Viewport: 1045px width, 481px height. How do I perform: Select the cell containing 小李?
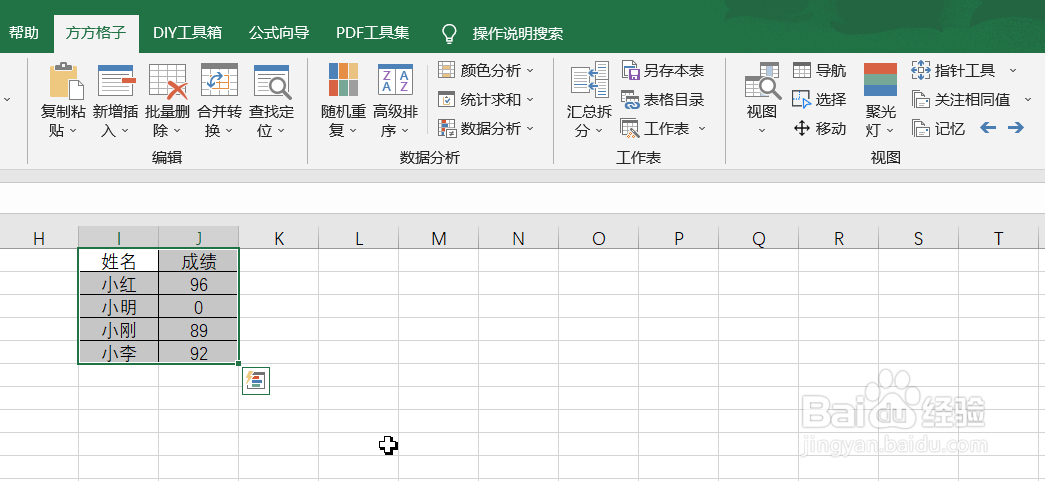click(119, 352)
